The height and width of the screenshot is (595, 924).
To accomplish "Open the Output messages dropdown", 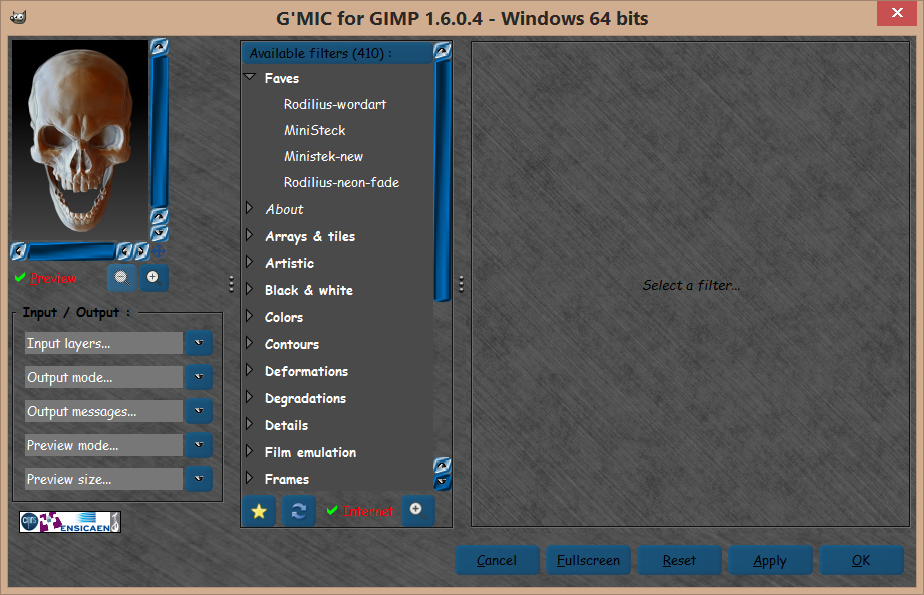I will 199,411.
